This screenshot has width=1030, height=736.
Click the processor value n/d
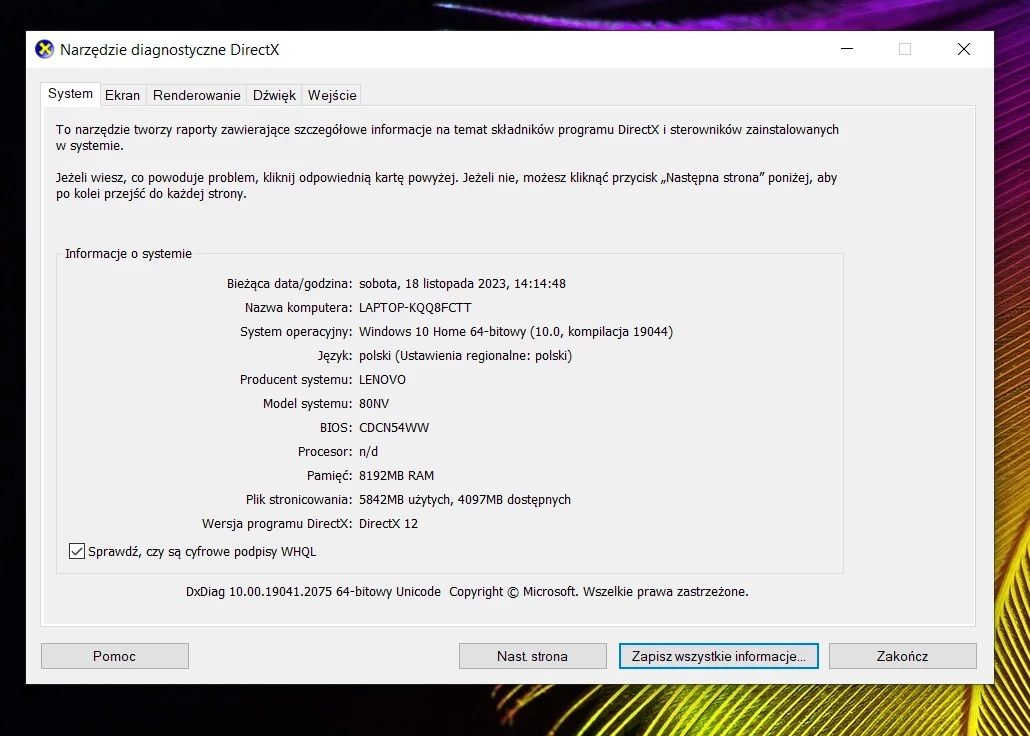369,452
